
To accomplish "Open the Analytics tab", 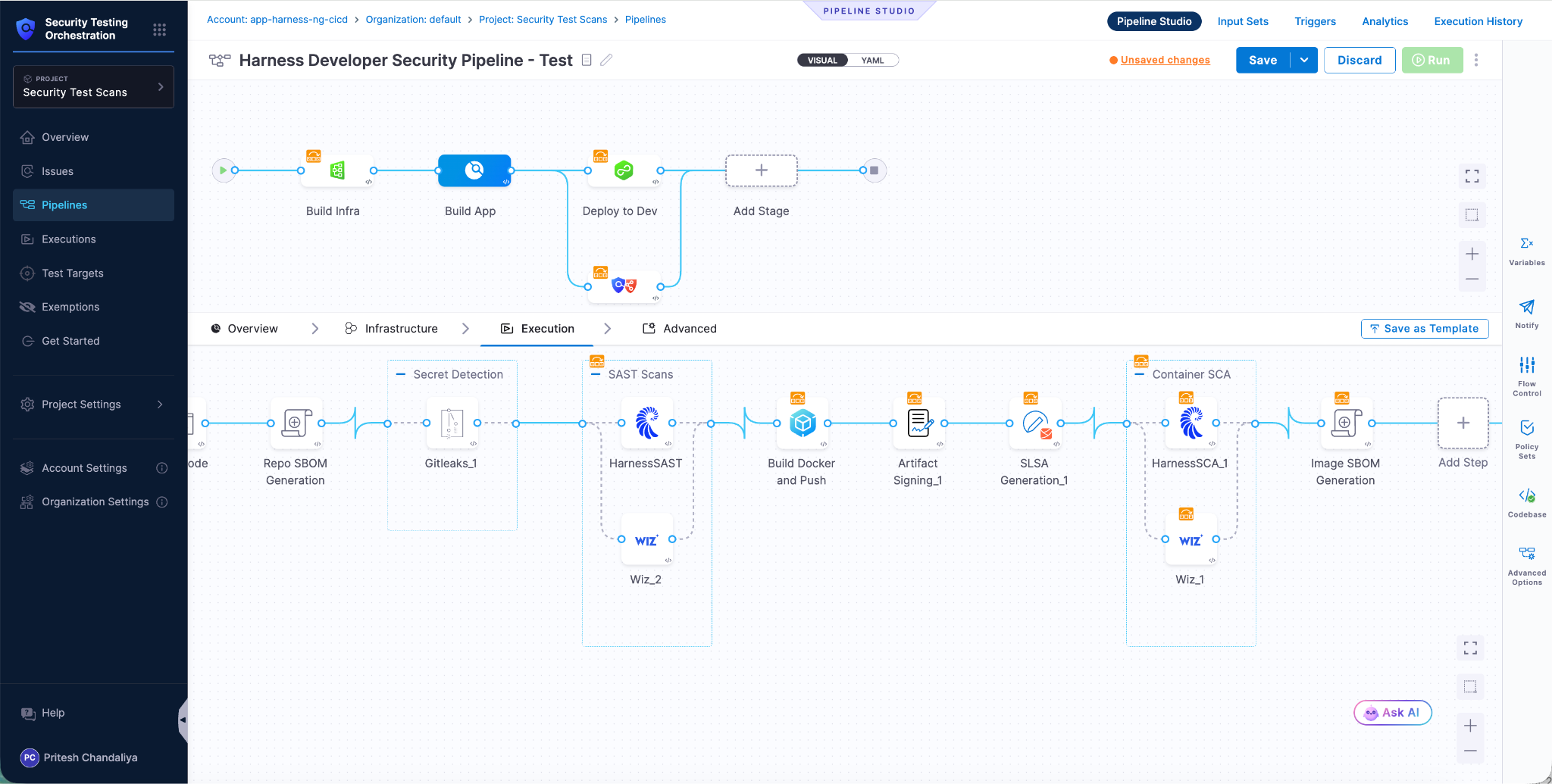I will (1385, 21).
